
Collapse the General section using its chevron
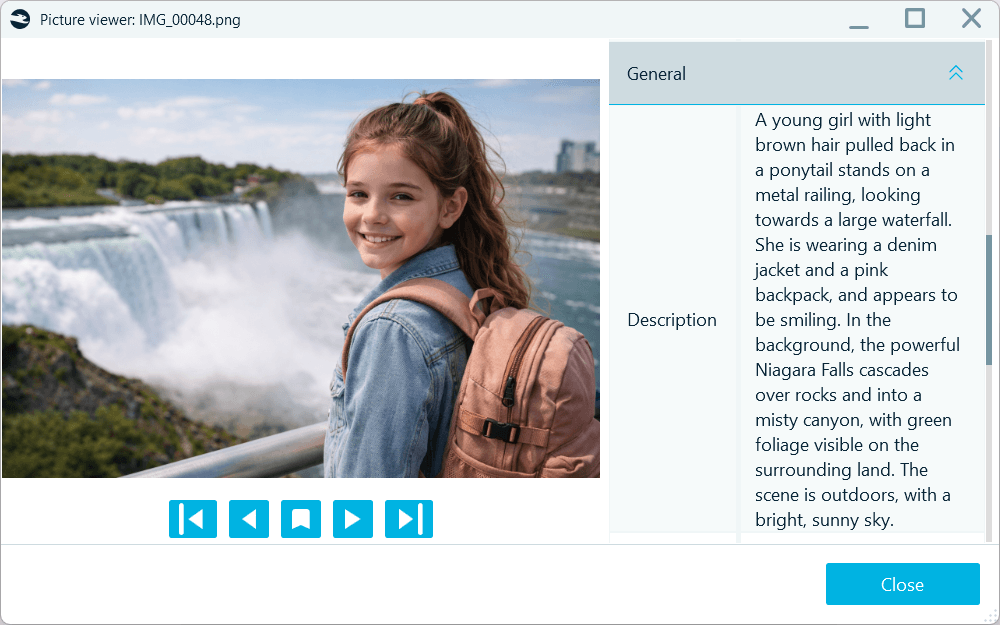tap(956, 73)
